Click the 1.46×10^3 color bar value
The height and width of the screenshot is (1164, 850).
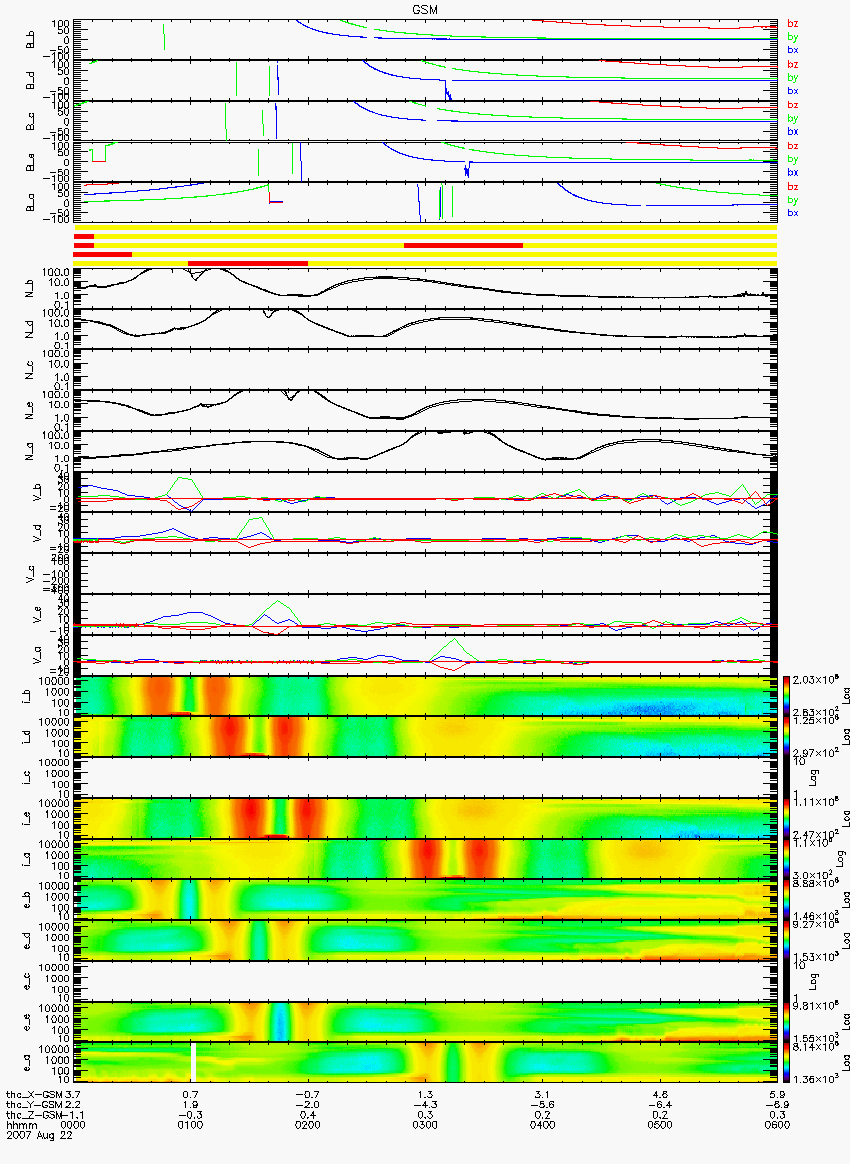pos(814,917)
